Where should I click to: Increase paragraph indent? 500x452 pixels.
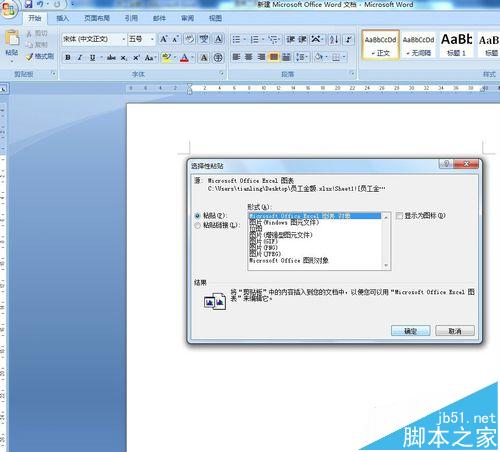pos(302,39)
